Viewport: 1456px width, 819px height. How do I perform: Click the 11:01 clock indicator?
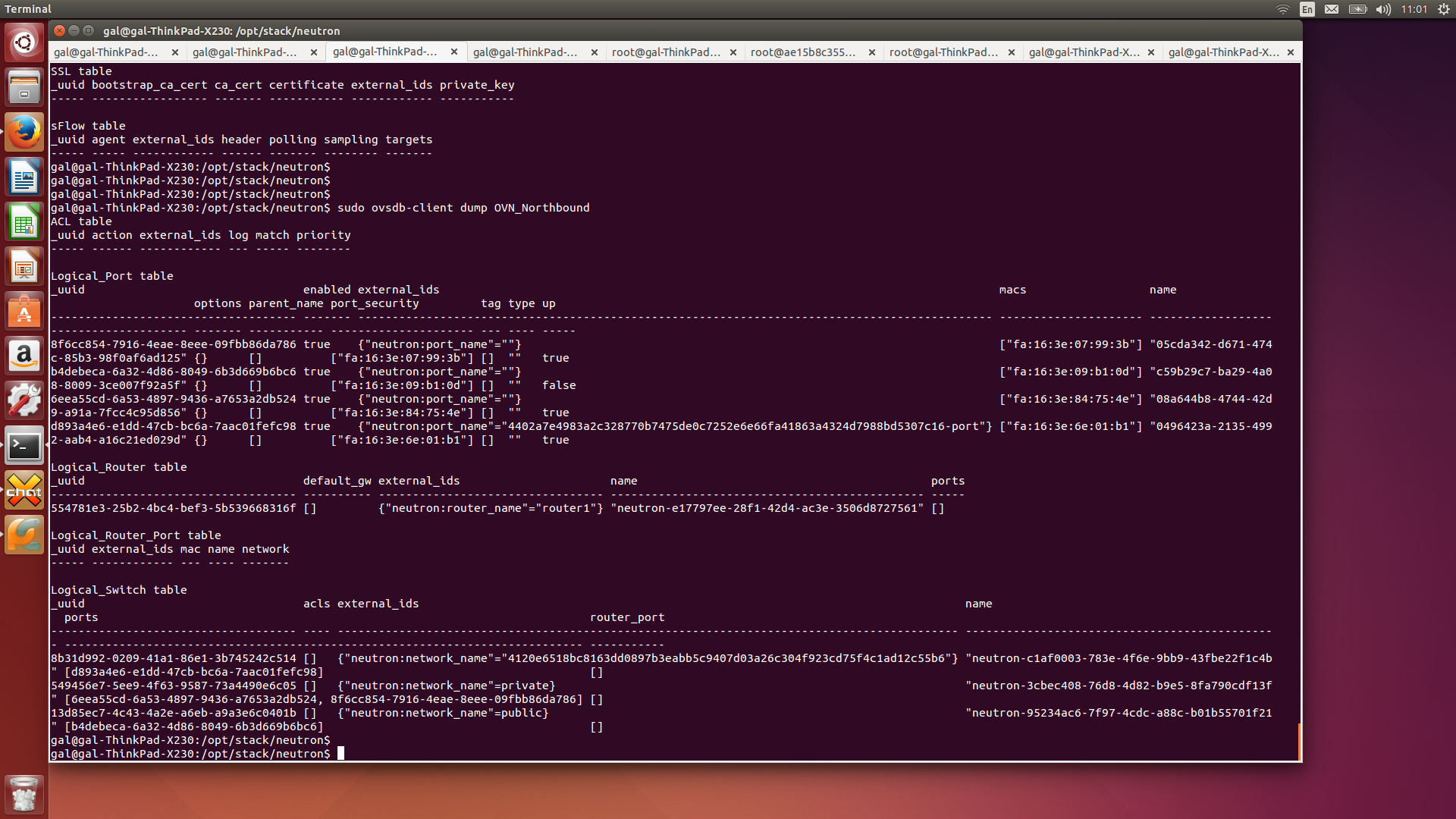click(x=1414, y=9)
